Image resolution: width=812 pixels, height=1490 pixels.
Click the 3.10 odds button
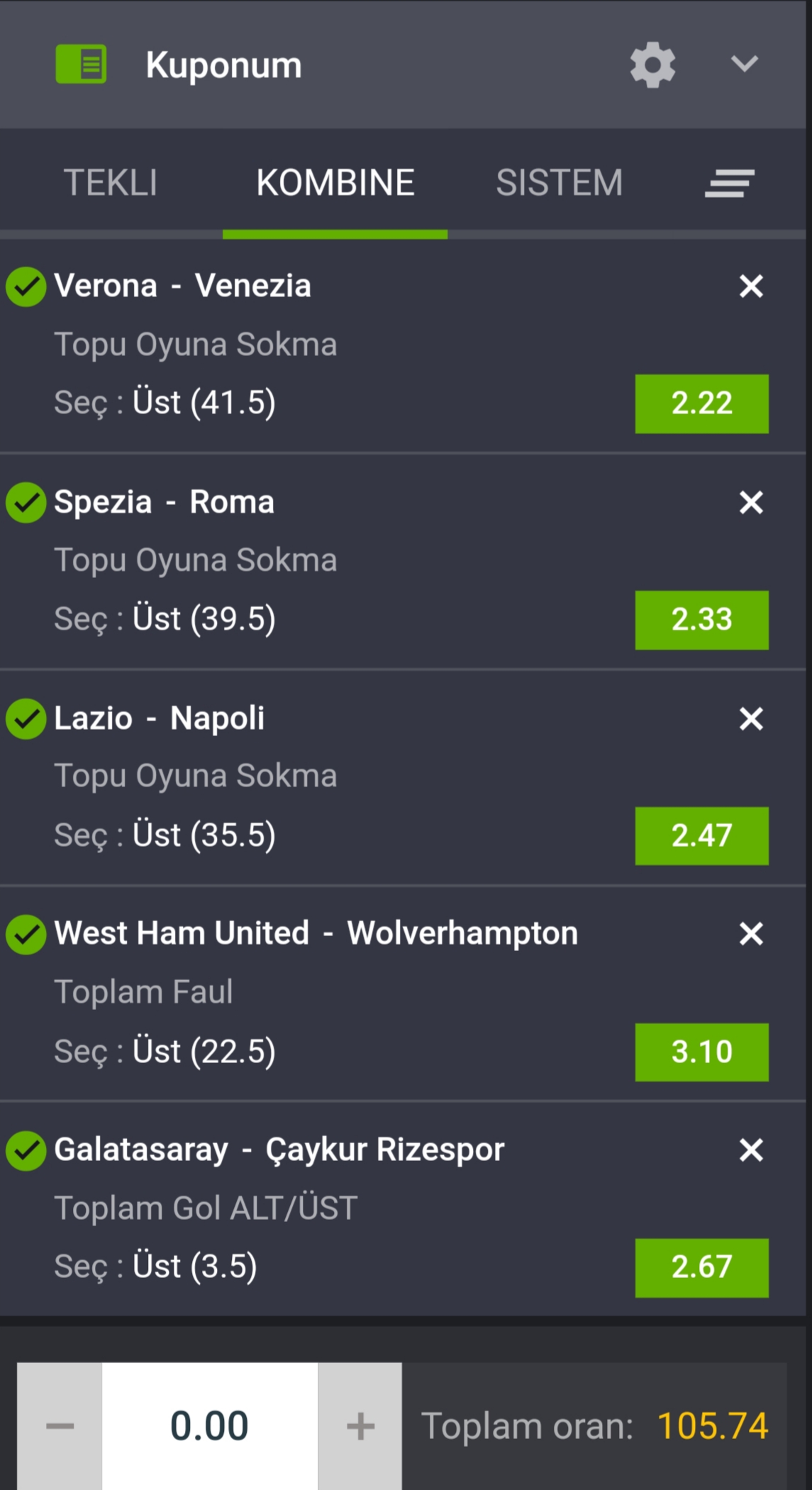click(701, 1052)
